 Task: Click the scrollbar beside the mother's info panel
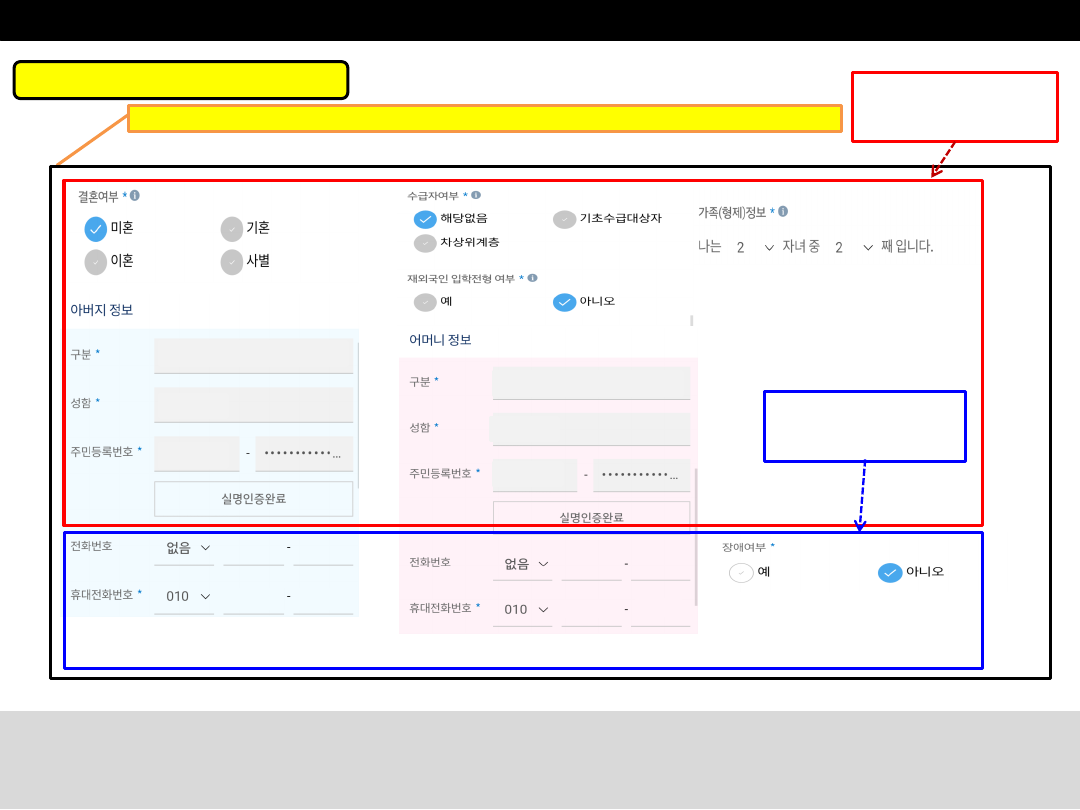[696, 535]
